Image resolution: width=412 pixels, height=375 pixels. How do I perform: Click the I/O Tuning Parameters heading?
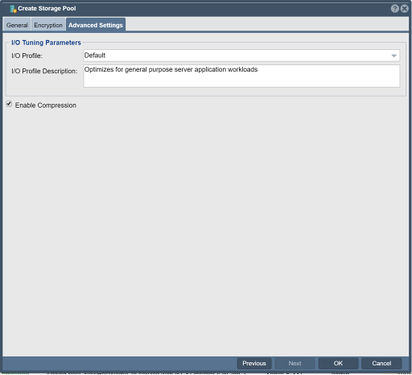click(46, 43)
